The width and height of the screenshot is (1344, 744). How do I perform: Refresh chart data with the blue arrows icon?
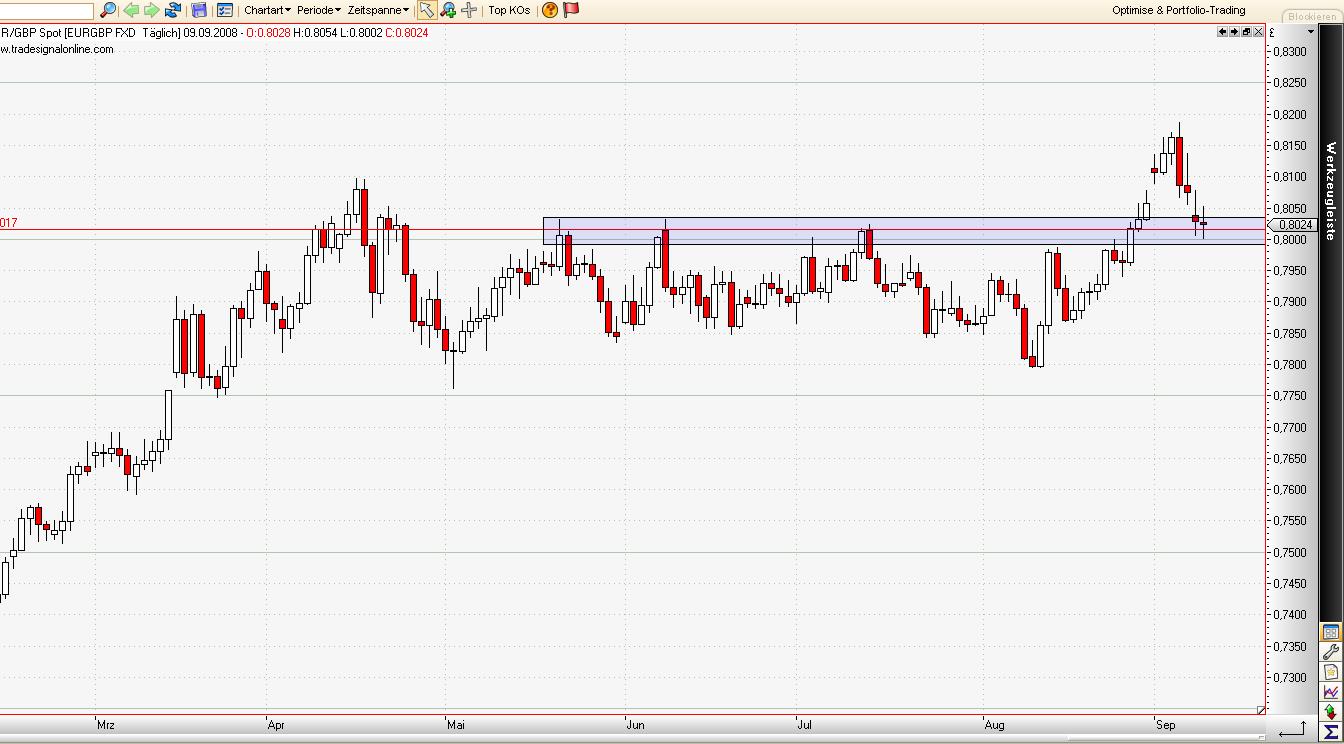(173, 10)
